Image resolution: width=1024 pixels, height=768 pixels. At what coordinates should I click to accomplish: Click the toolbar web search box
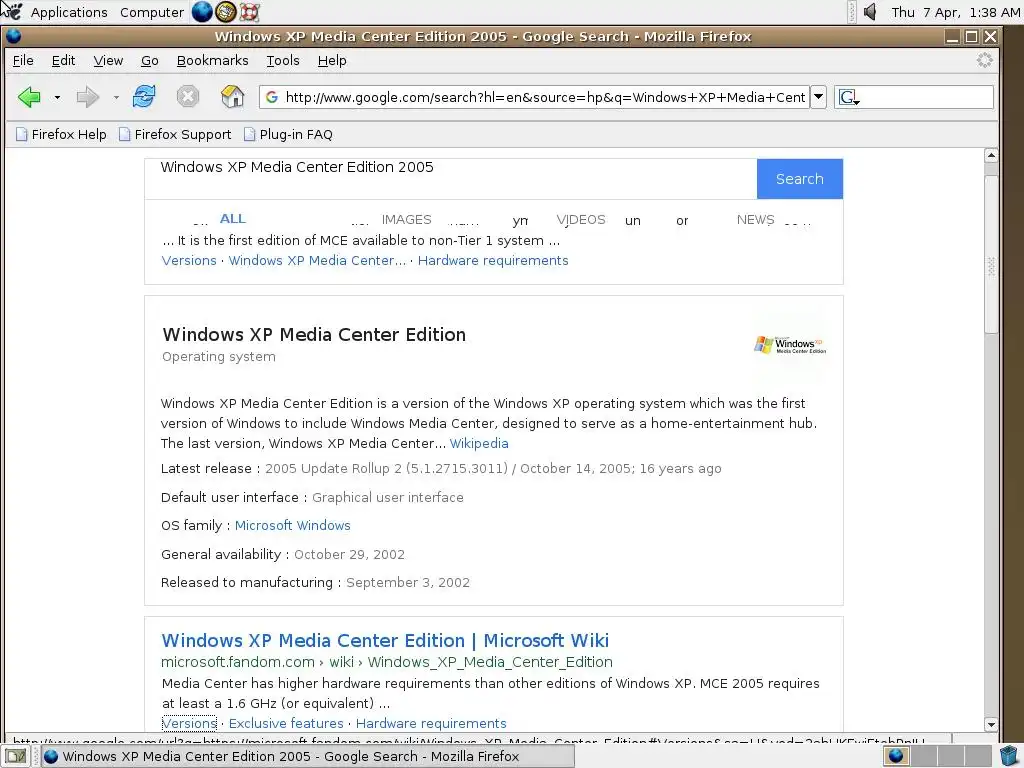[926, 97]
